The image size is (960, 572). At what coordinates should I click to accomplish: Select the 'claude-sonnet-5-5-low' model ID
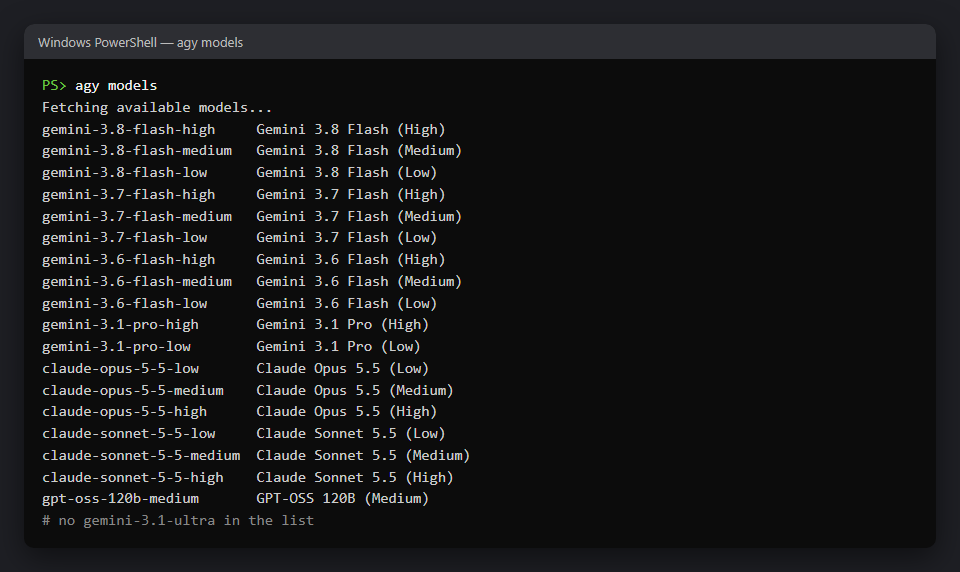coord(129,434)
